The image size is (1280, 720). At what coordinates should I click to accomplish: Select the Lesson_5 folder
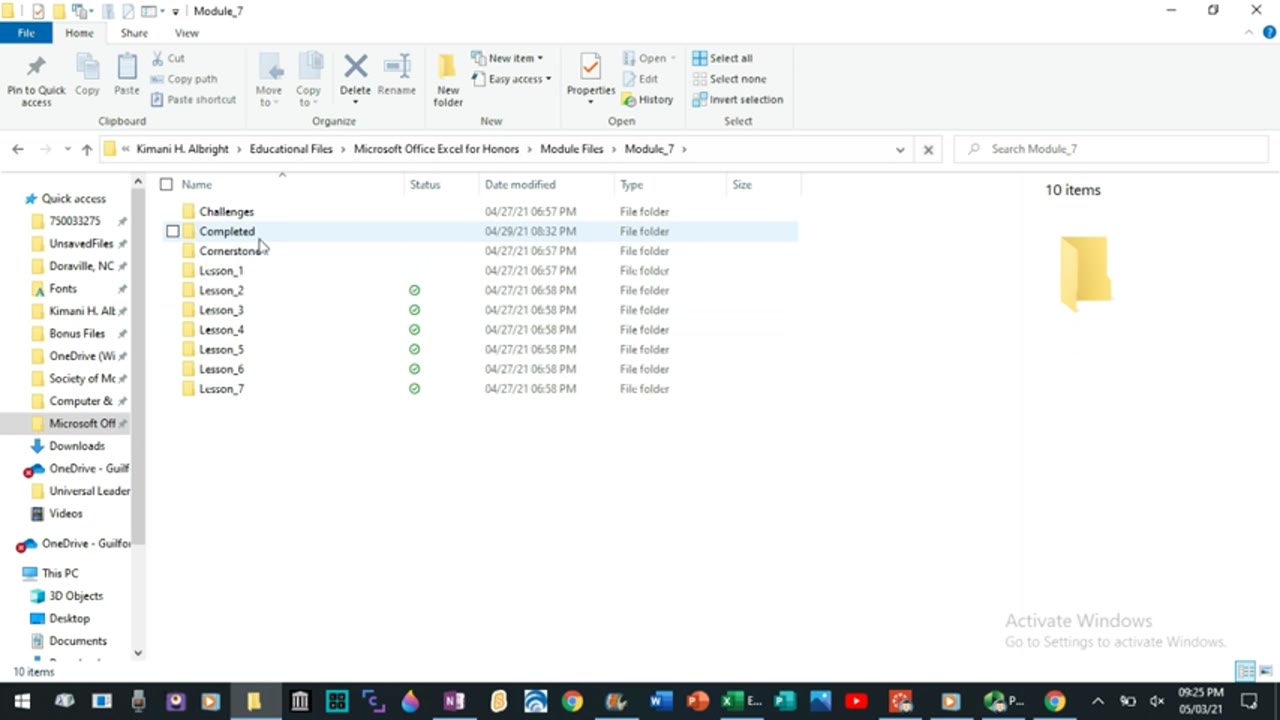click(x=221, y=350)
